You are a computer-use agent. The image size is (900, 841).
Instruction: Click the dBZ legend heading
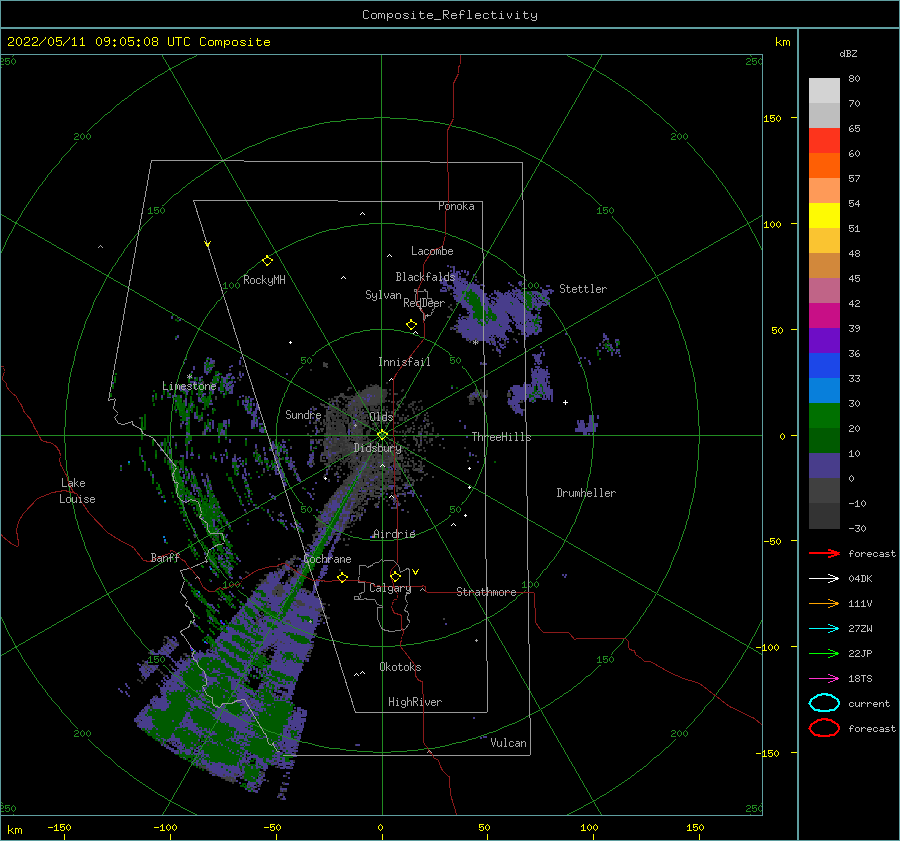click(848, 53)
